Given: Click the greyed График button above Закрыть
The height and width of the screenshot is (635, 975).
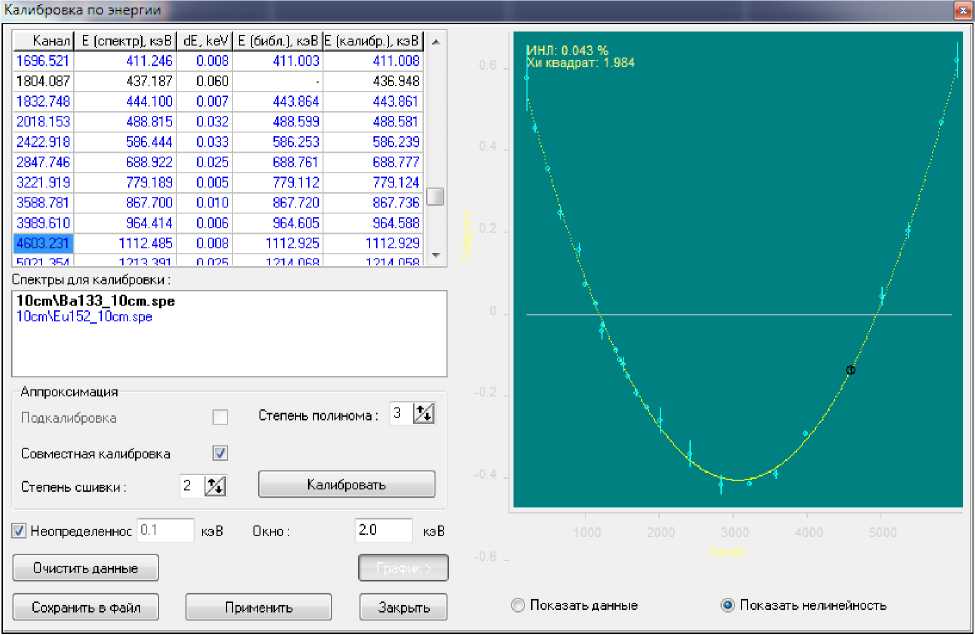Looking at the screenshot, I should (x=404, y=568).
